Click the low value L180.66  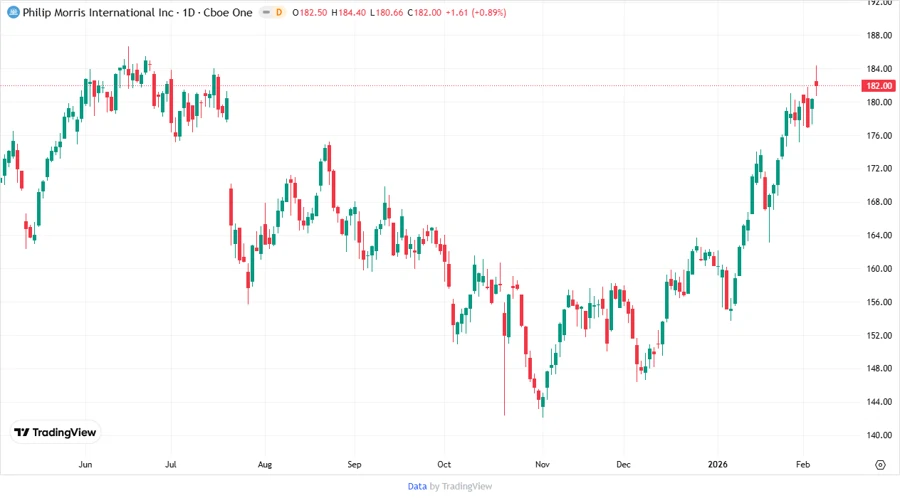[386, 12]
